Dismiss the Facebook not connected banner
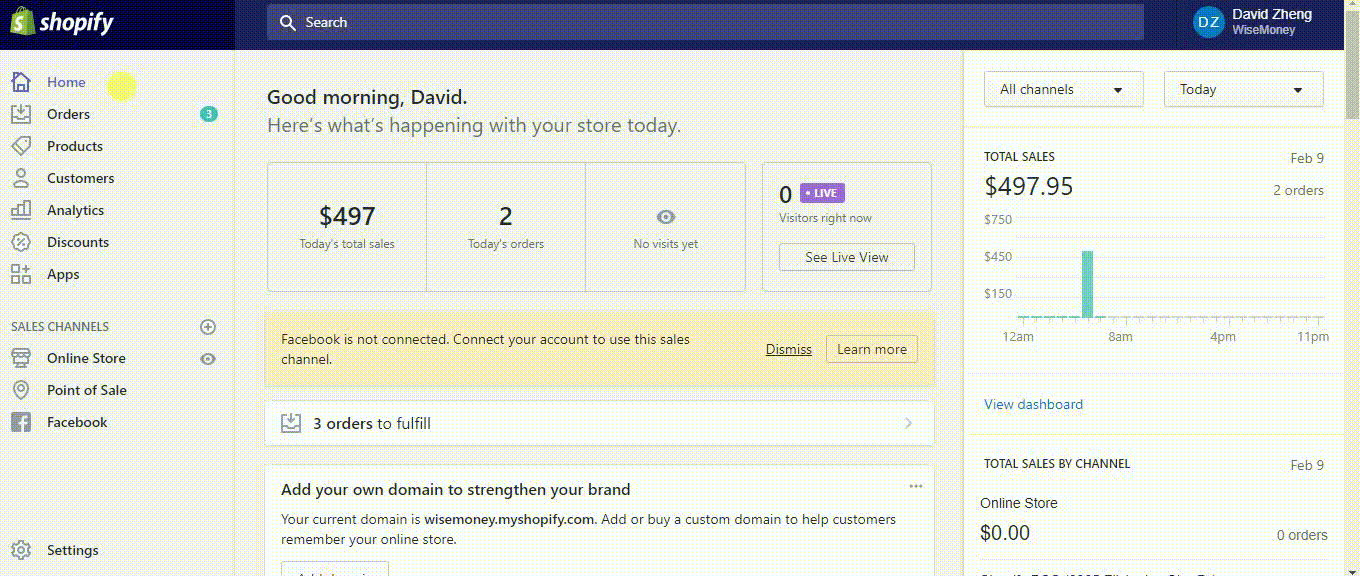This screenshot has width=1360, height=576. (789, 349)
